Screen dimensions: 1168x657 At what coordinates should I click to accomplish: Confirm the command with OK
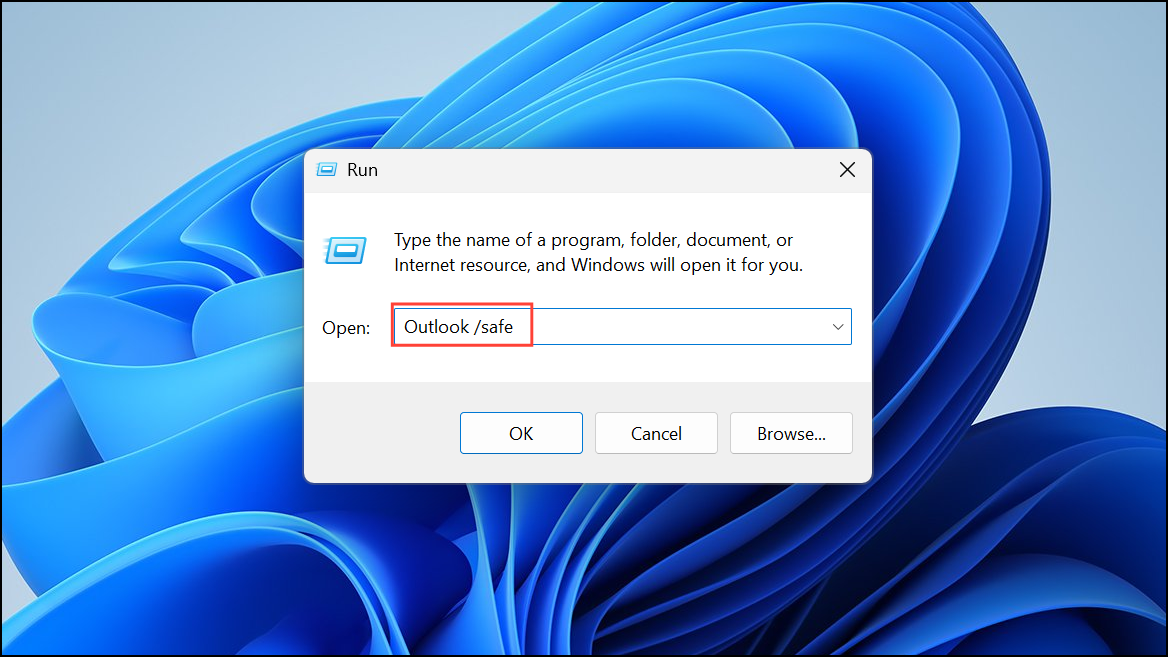[x=521, y=433]
